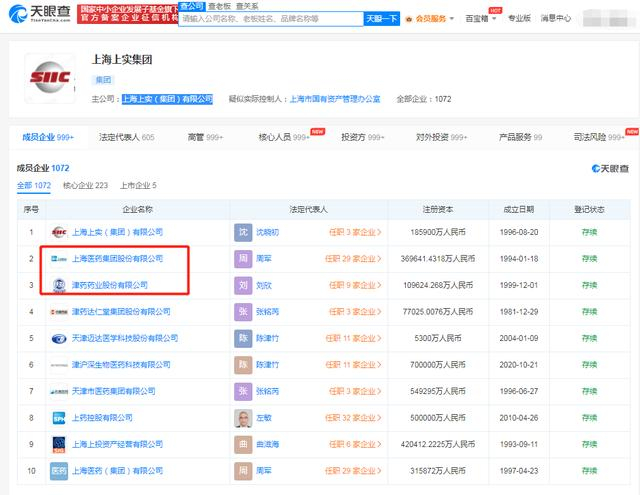Click logo icon of 天津市医药集团有限公司 row
Image resolution: width=640 pixels, height=495 pixels.
59,391
